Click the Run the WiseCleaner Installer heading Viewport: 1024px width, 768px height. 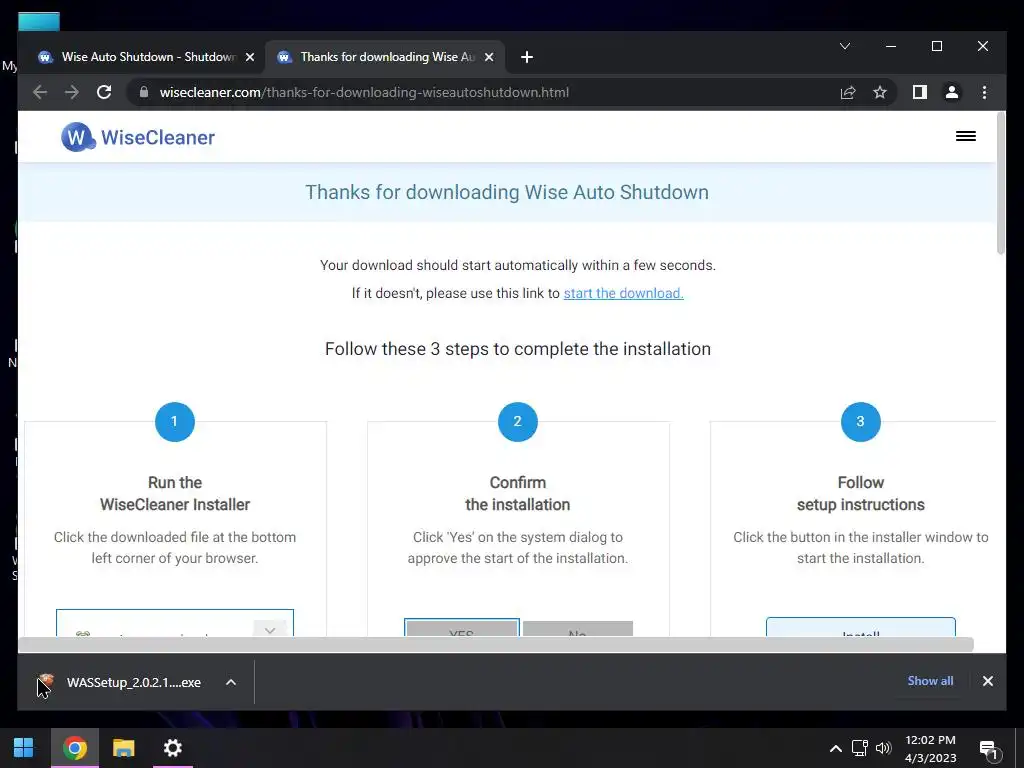[x=175, y=493]
